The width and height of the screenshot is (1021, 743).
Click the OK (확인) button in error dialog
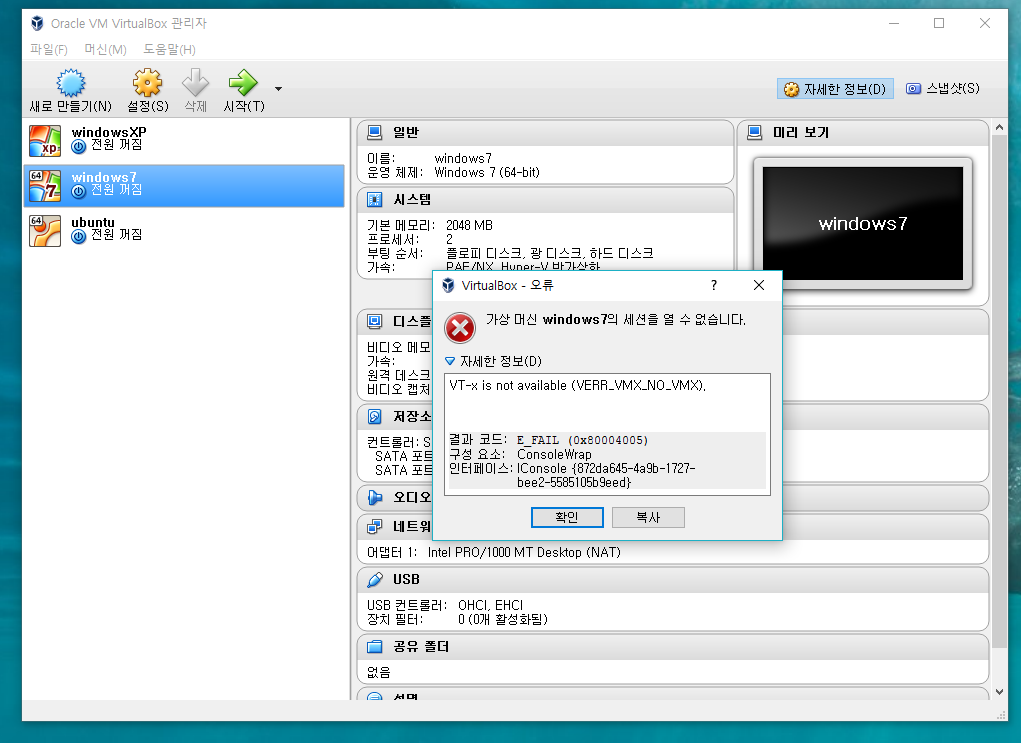click(567, 518)
